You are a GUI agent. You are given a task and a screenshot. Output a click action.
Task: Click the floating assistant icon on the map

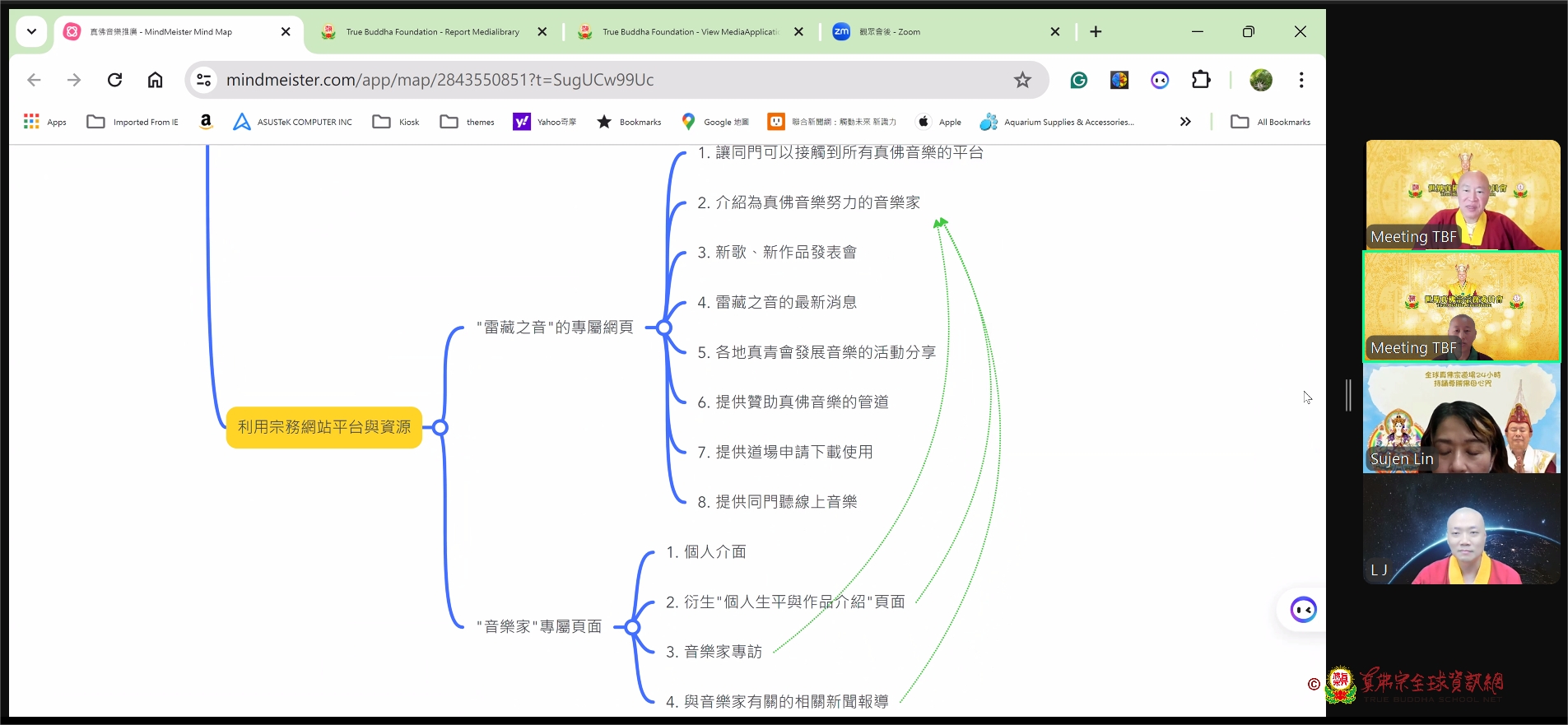(x=1303, y=610)
